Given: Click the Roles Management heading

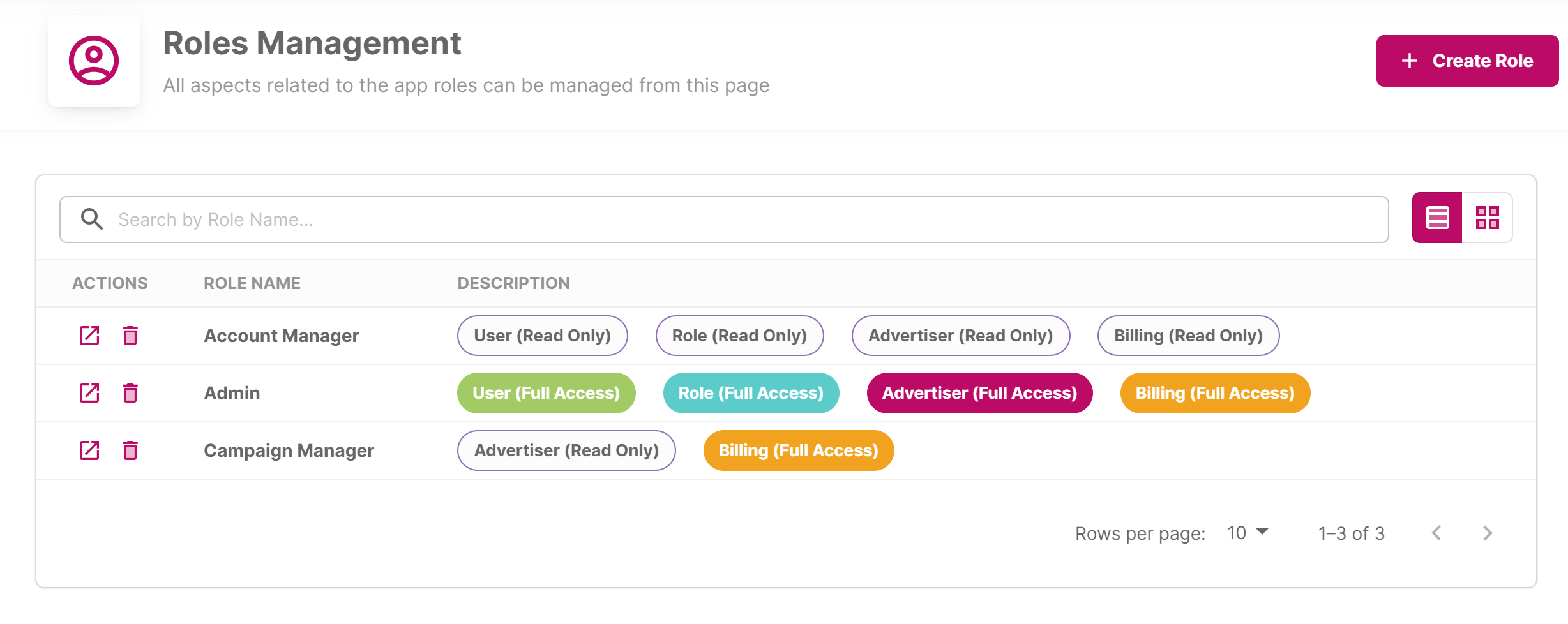Looking at the screenshot, I should click(312, 43).
